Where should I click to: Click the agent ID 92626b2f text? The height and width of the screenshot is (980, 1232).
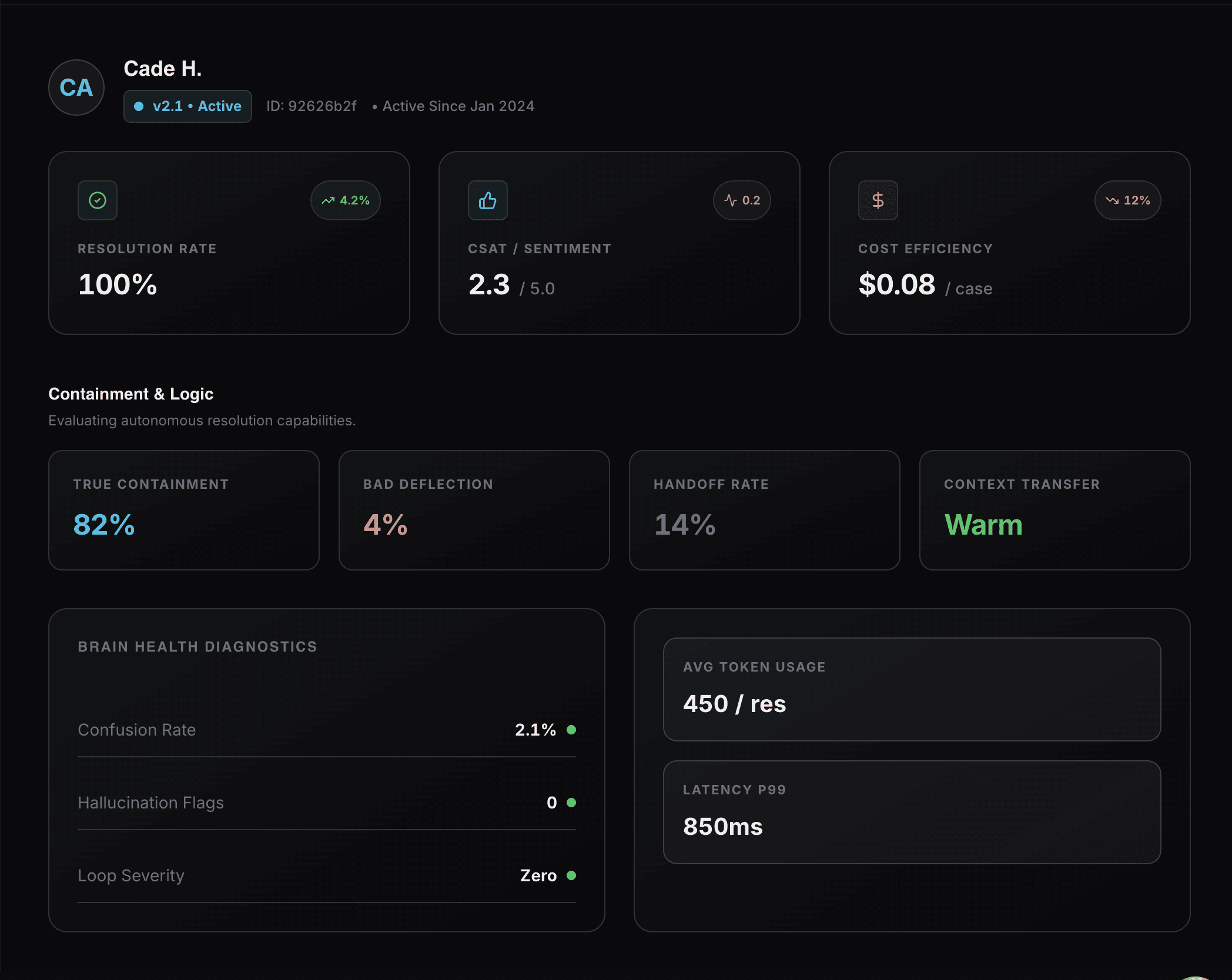click(311, 106)
